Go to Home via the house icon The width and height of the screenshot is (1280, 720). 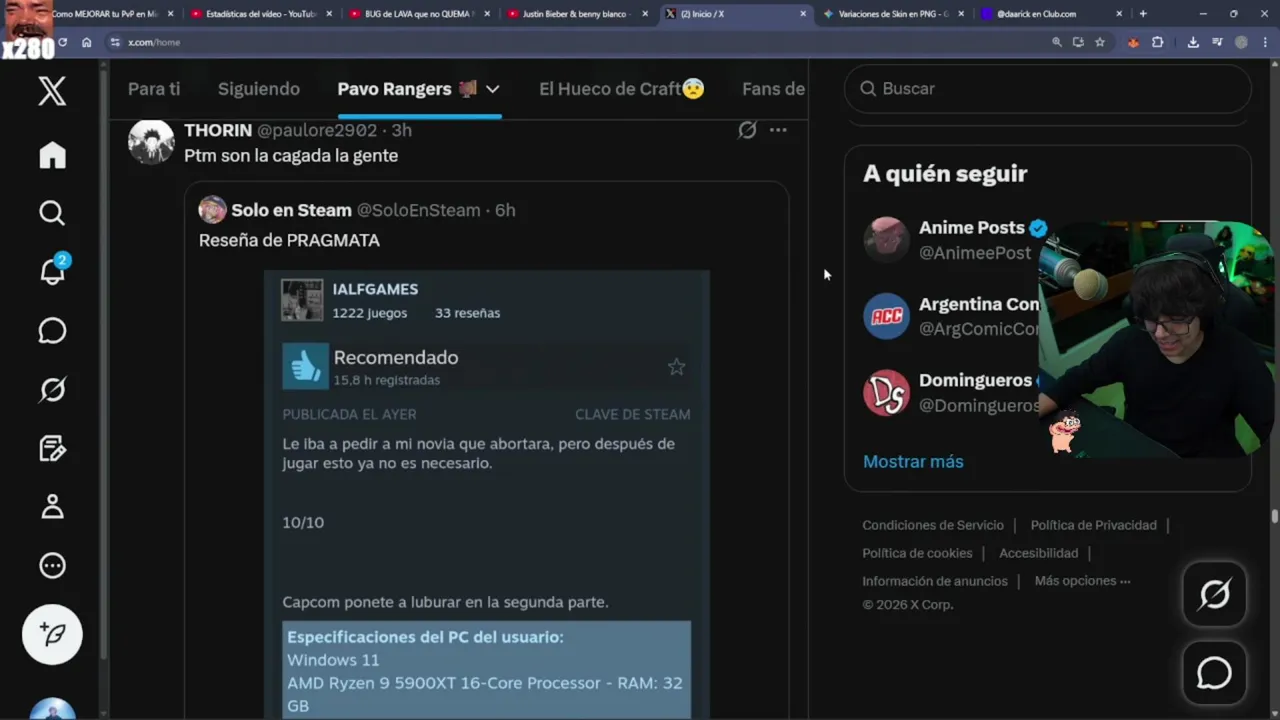(x=52, y=155)
